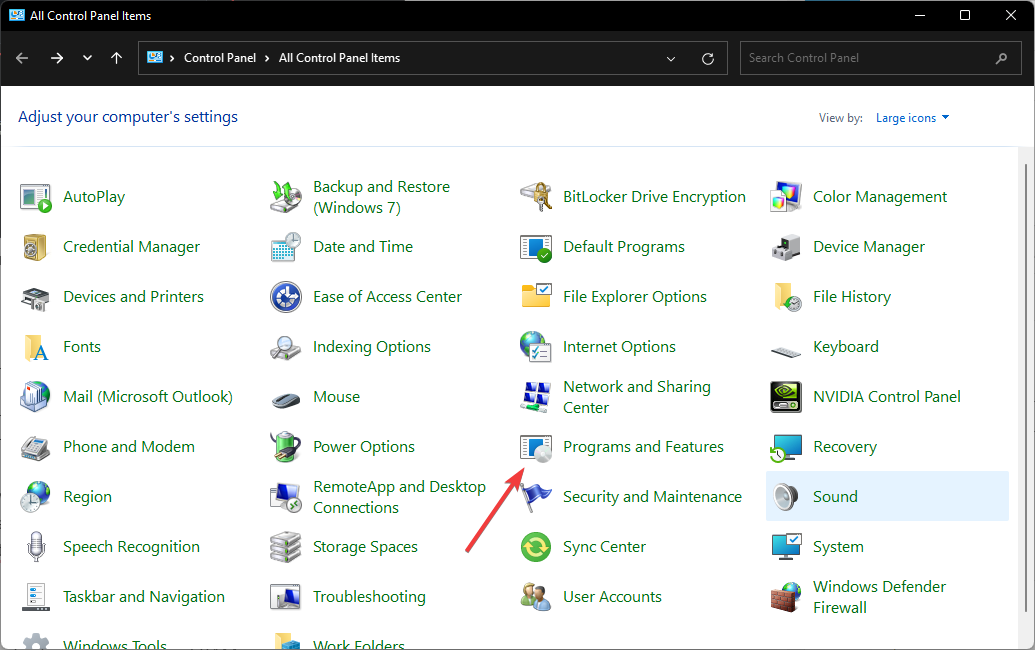This screenshot has width=1035, height=650.
Task: Open the Troubleshooting link
Action: tap(369, 597)
